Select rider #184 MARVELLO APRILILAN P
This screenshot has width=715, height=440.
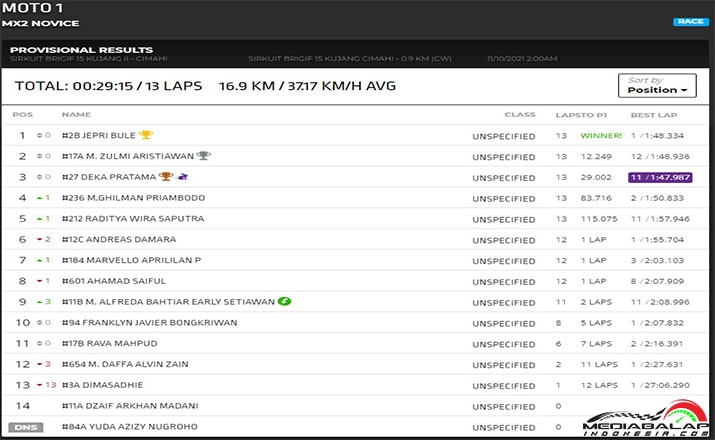tap(131, 260)
